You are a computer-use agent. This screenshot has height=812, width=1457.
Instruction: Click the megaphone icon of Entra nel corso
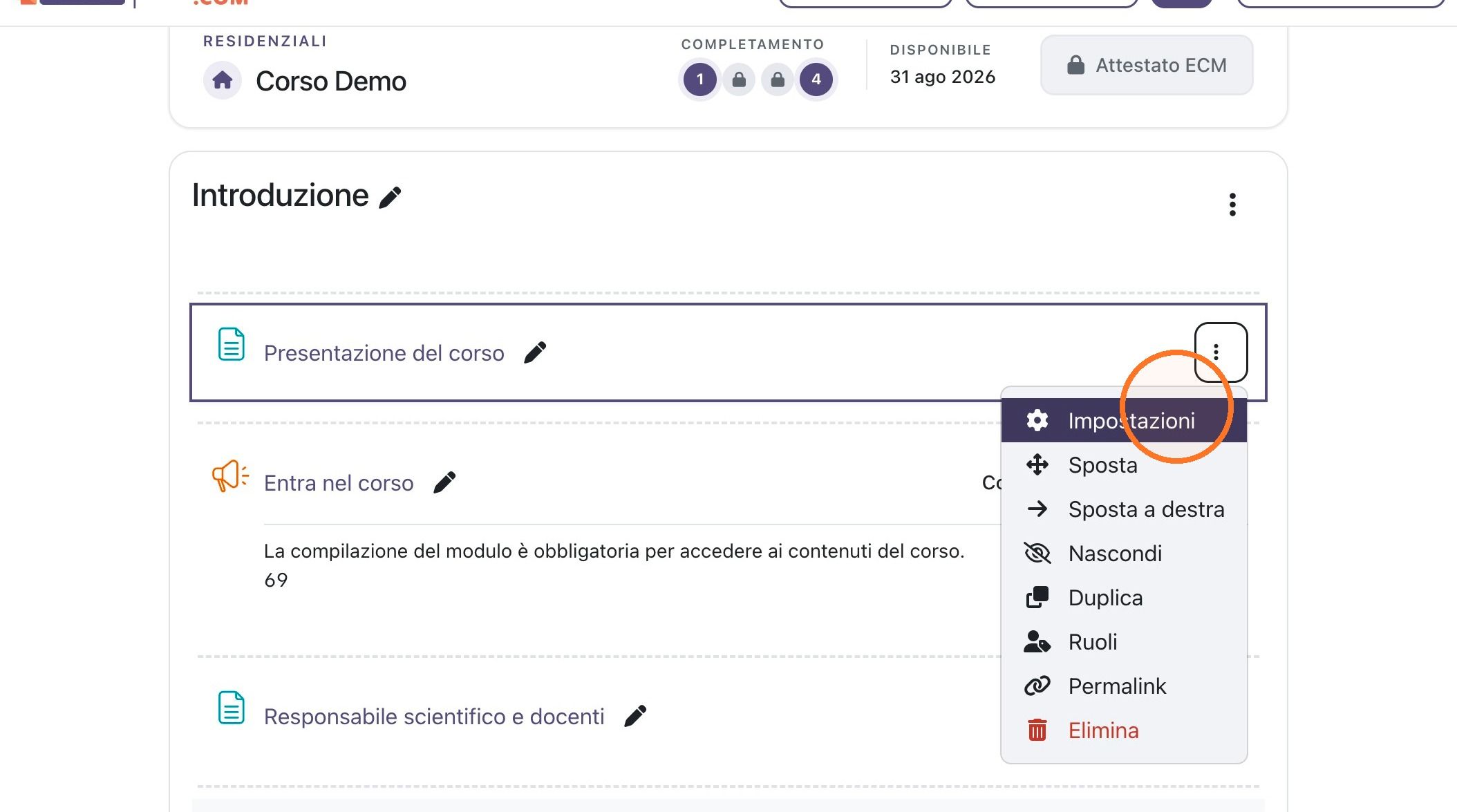(230, 475)
